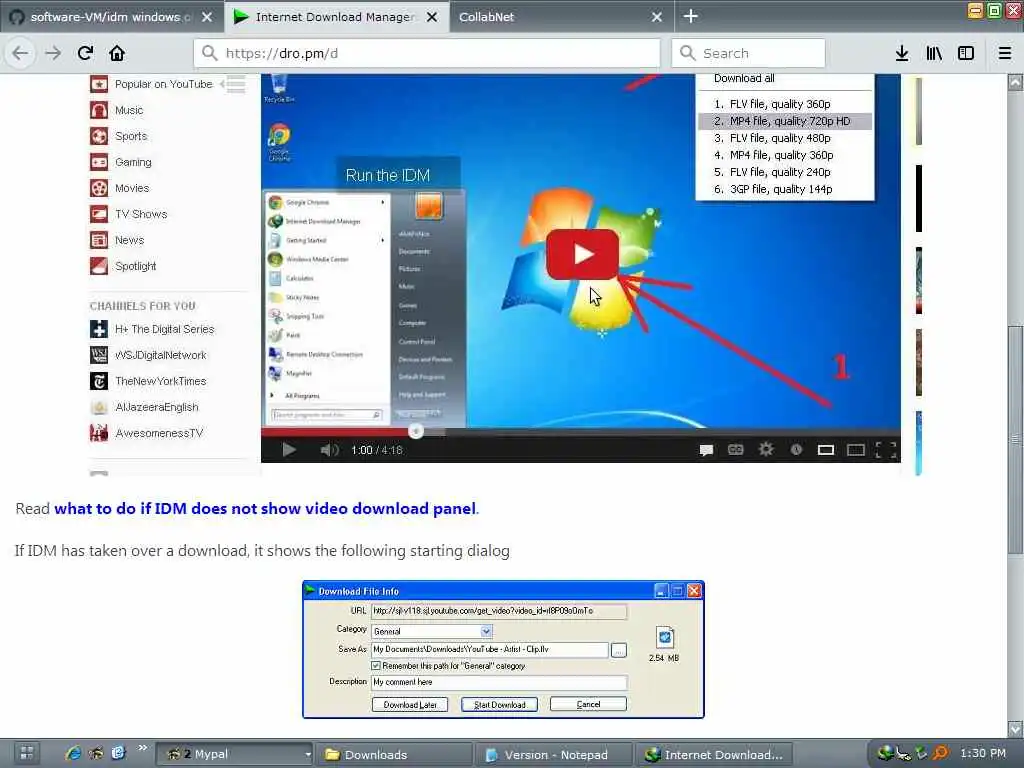
Task: Open the browser home page icon
Action: coord(117,53)
